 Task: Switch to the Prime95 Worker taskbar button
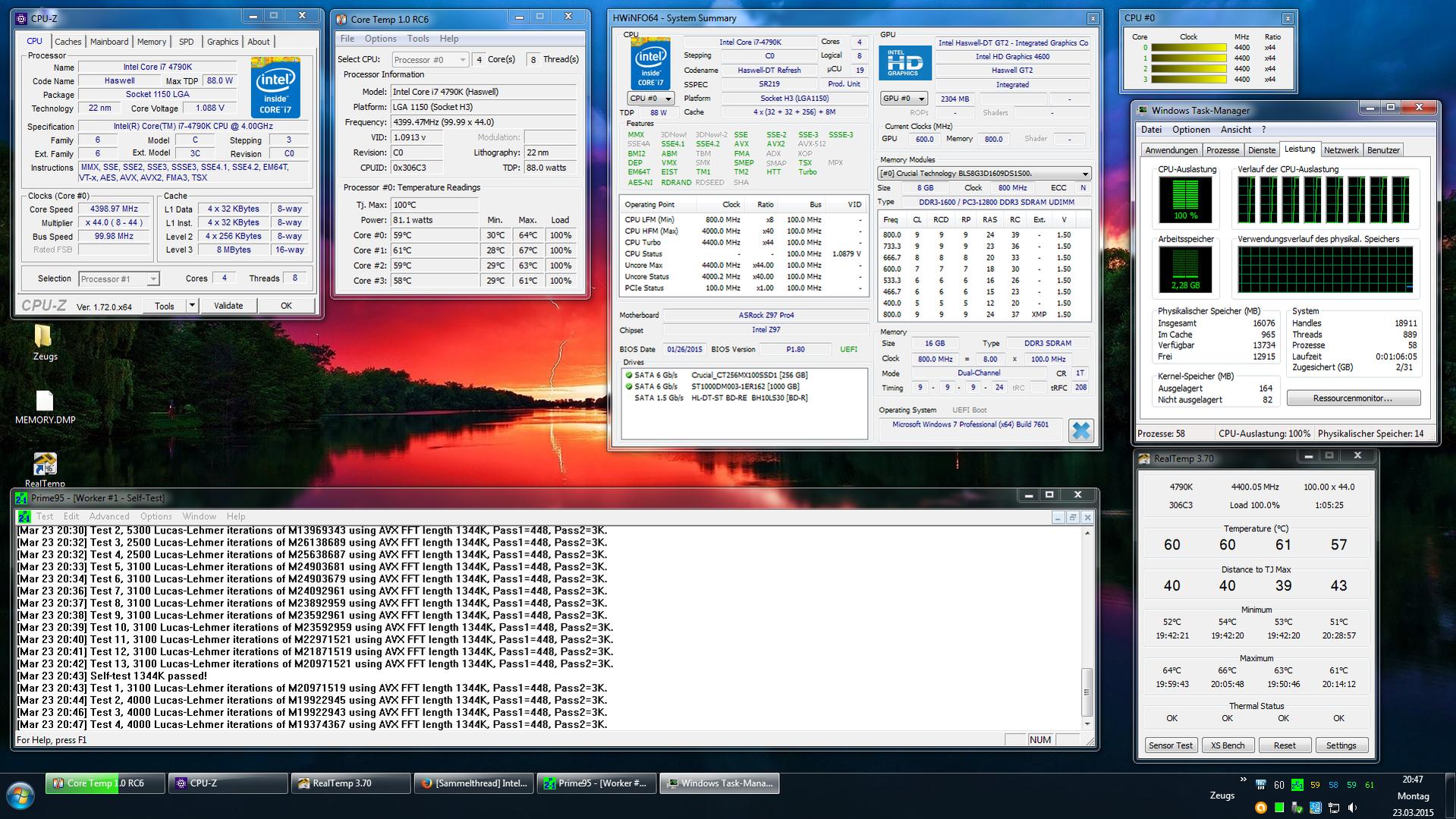(x=597, y=783)
